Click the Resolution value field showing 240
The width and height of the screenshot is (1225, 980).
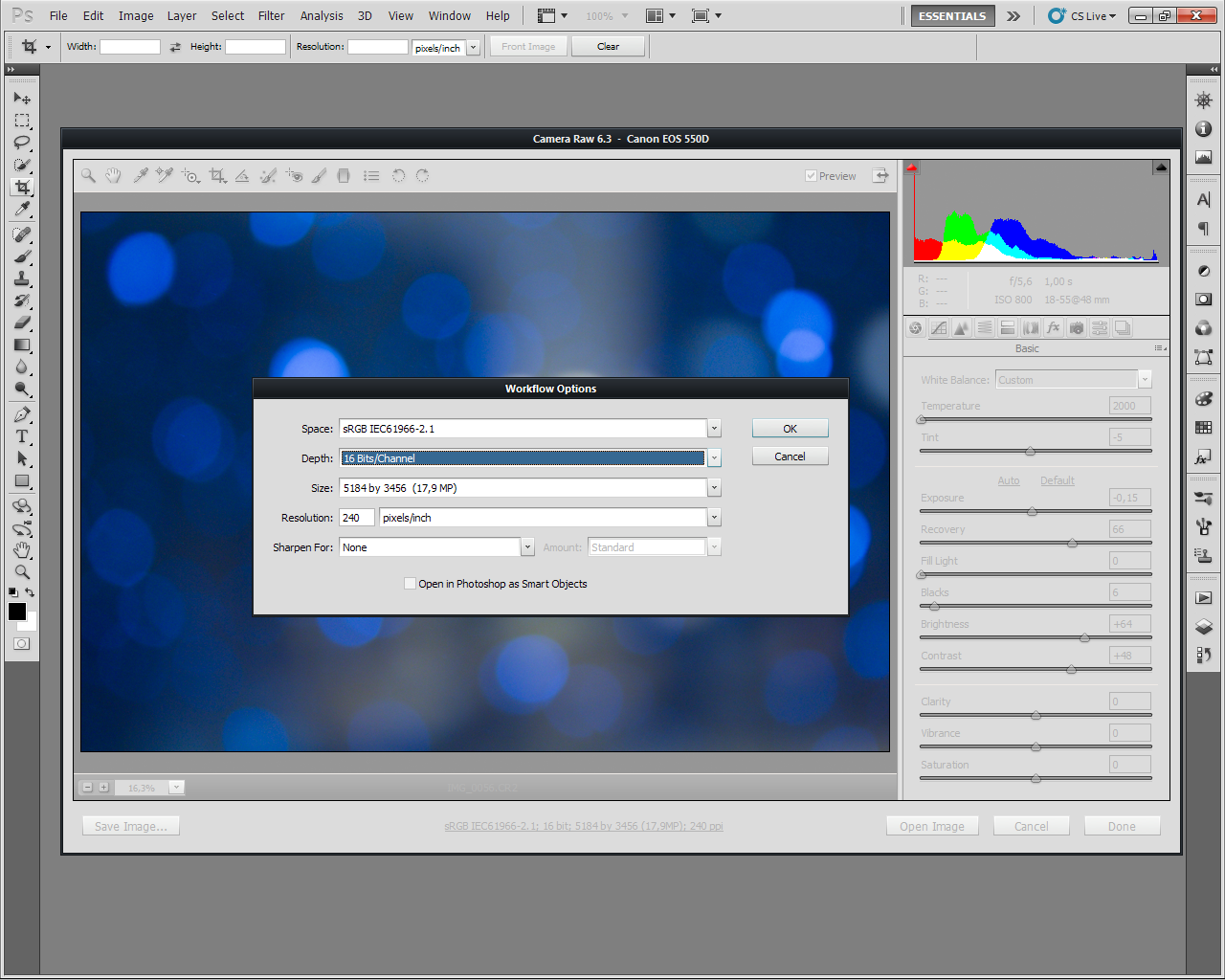pos(357,518)
